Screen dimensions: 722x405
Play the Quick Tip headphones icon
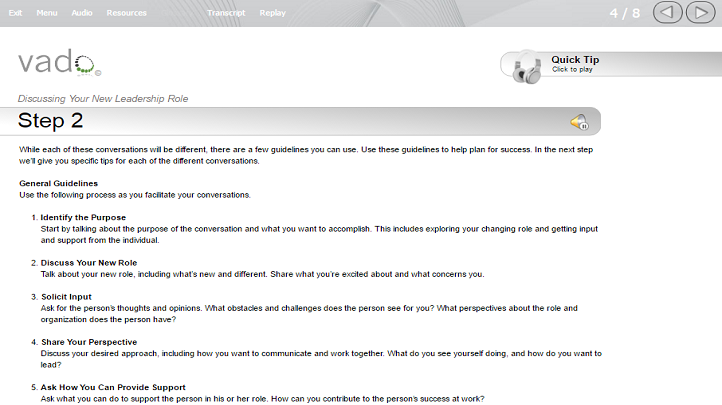click(x=527, y=68)
